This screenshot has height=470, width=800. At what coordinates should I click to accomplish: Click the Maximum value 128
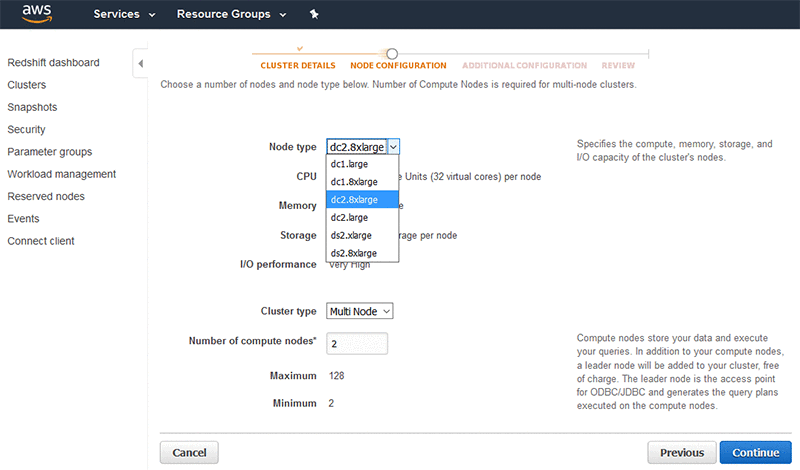[337, 376]
